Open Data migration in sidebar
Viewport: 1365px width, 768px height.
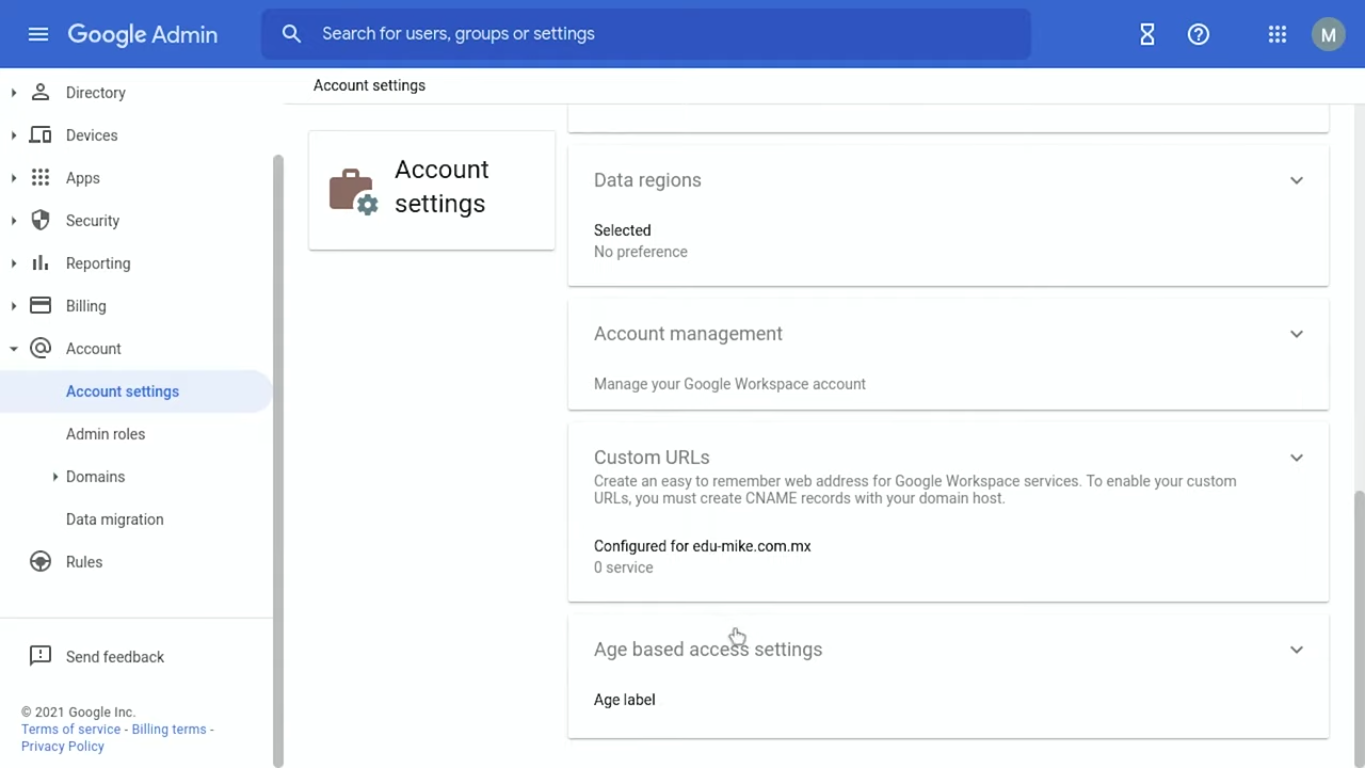114,519
